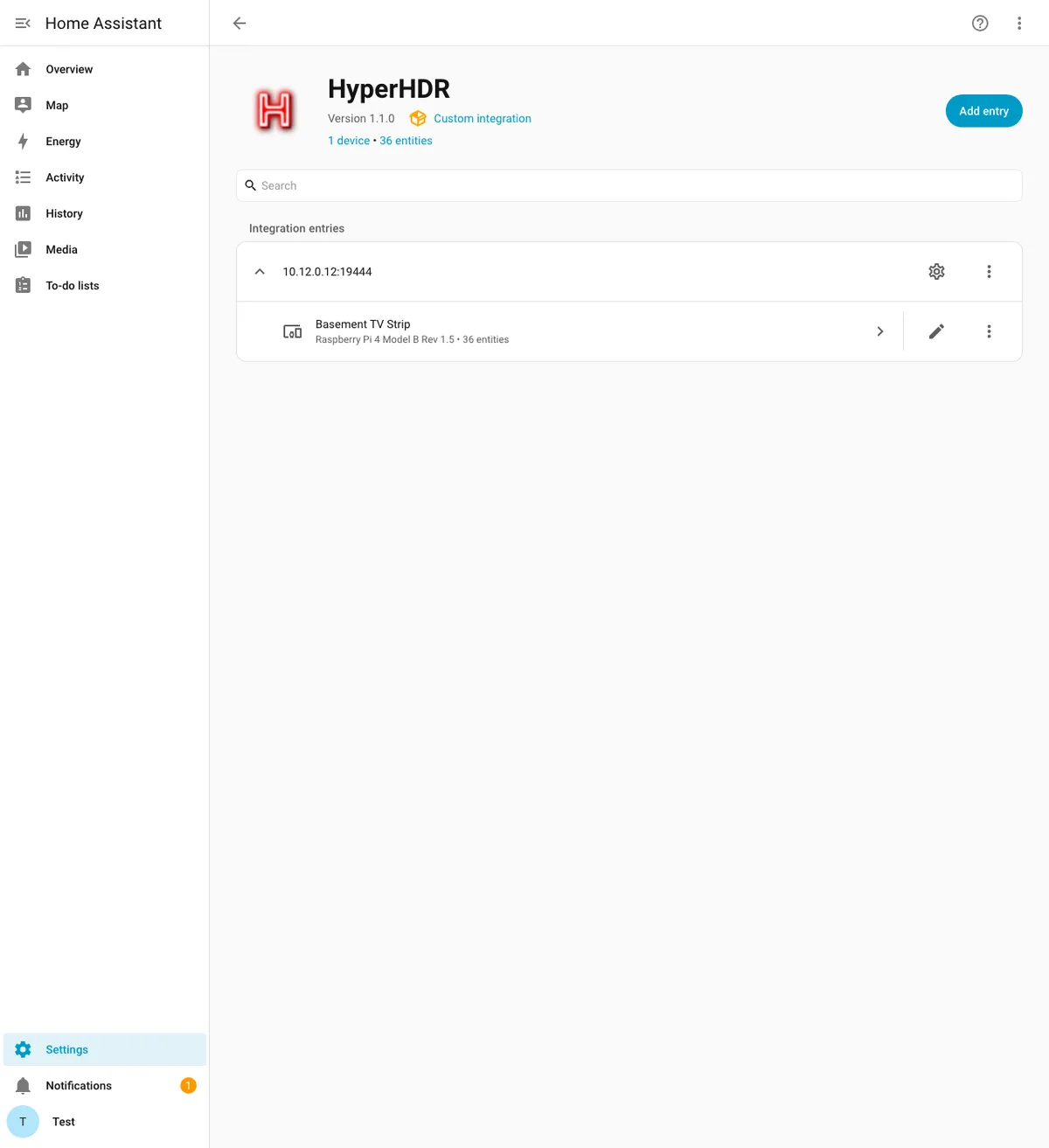Click the Notifications bell icon
The width and height of the screenshot is (1049, 1148).
24,1086
